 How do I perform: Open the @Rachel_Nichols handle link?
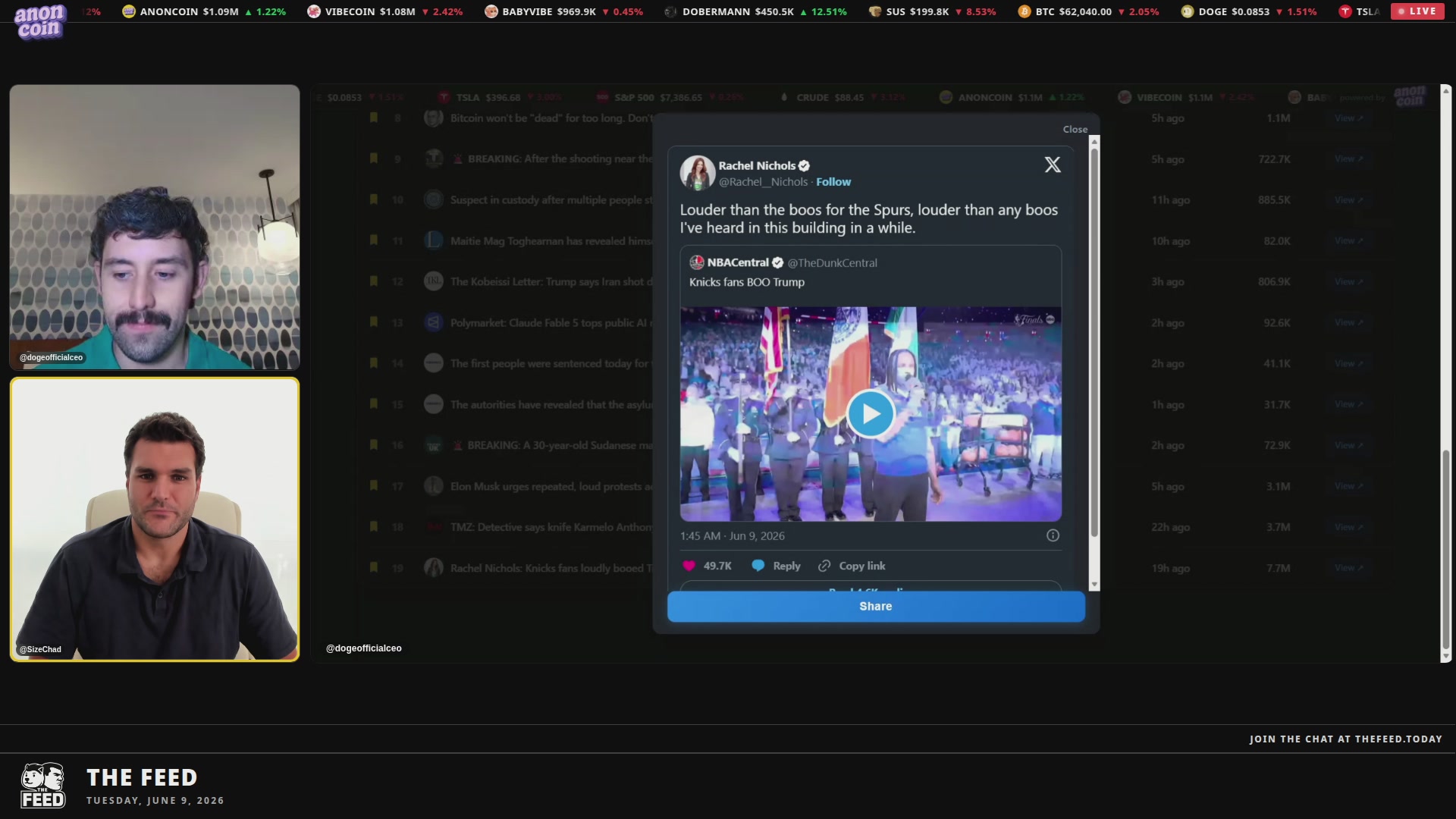(763, 182)
